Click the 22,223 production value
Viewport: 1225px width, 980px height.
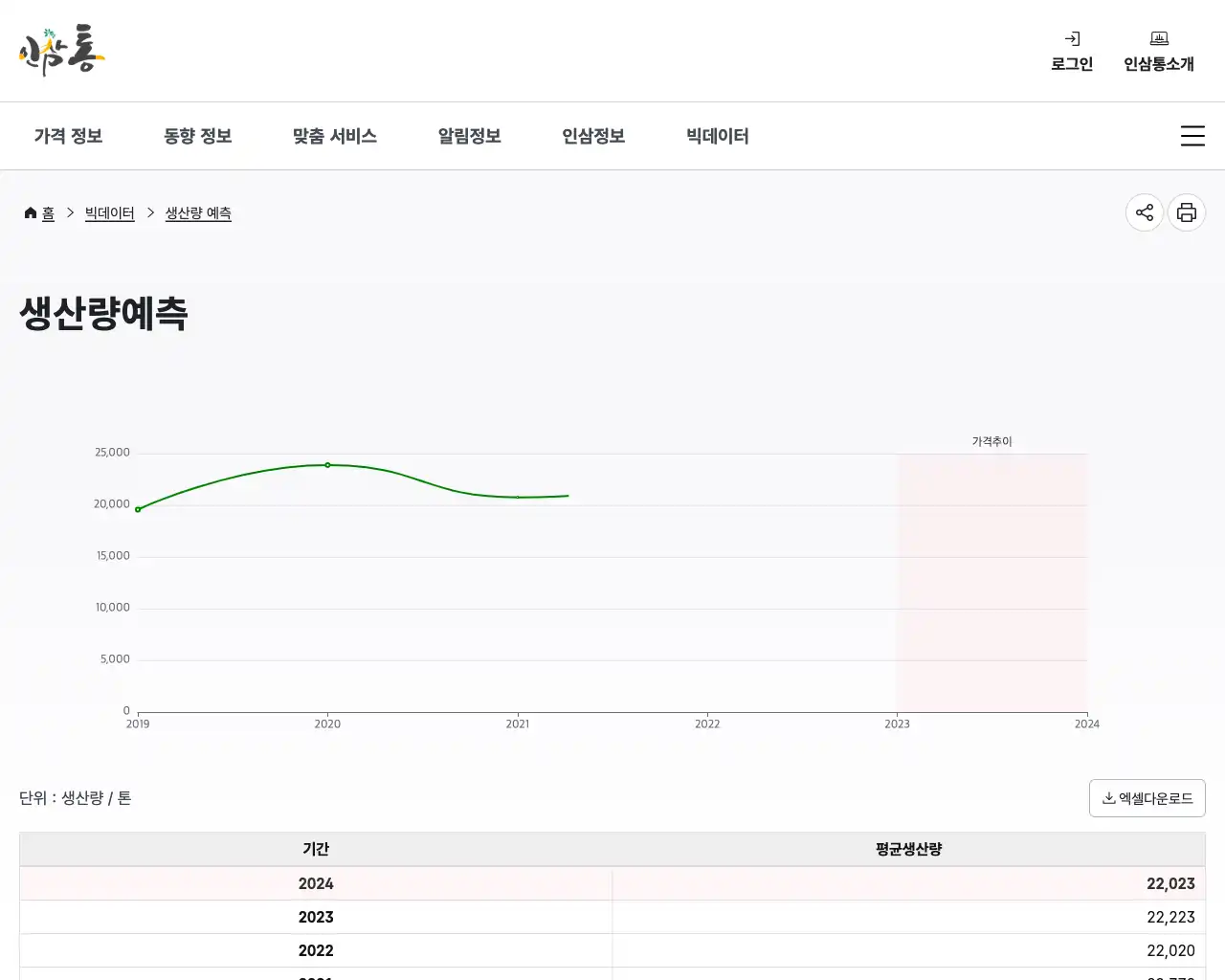click(x=1170, y=917)
